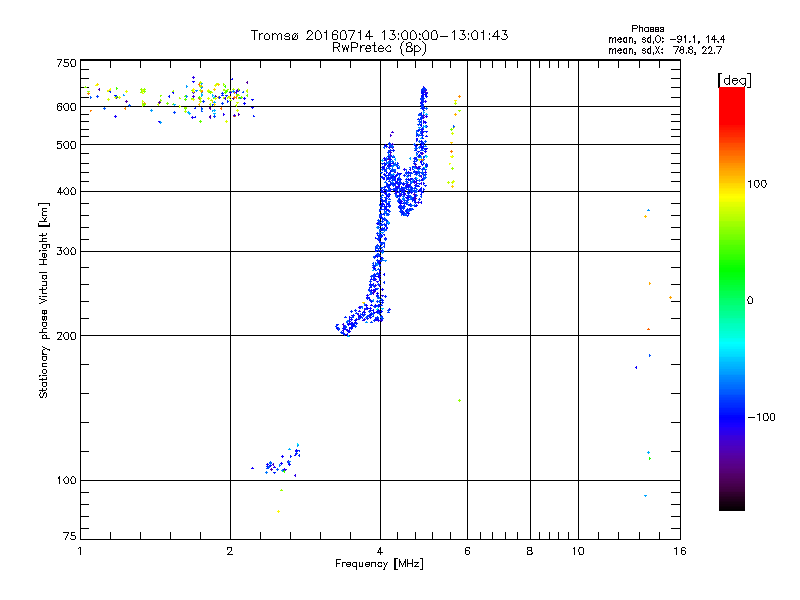This screenshot has width=800, height=600.
Task: Click the 'Phases' heading in the top-right corner
Action: tap(647, 29)
